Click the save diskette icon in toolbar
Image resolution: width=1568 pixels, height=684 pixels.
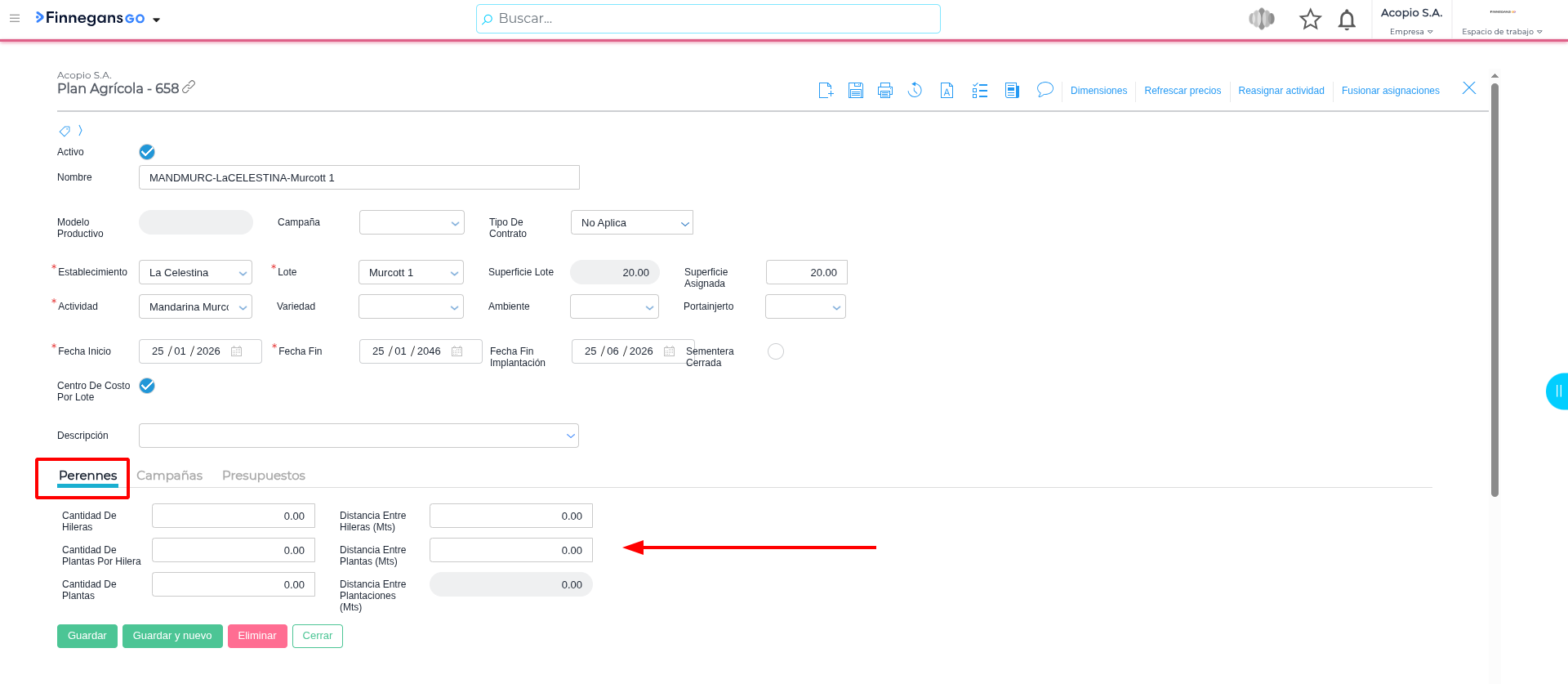coord(855,91)
